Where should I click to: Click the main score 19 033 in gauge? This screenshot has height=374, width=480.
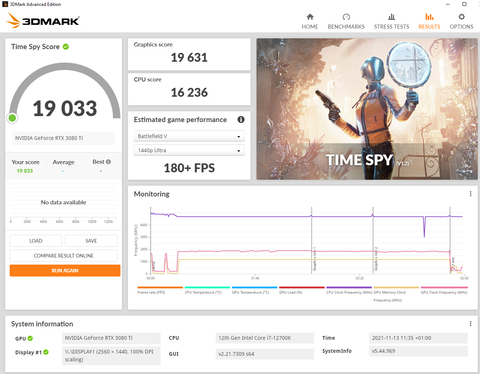(x=65, y=109)
